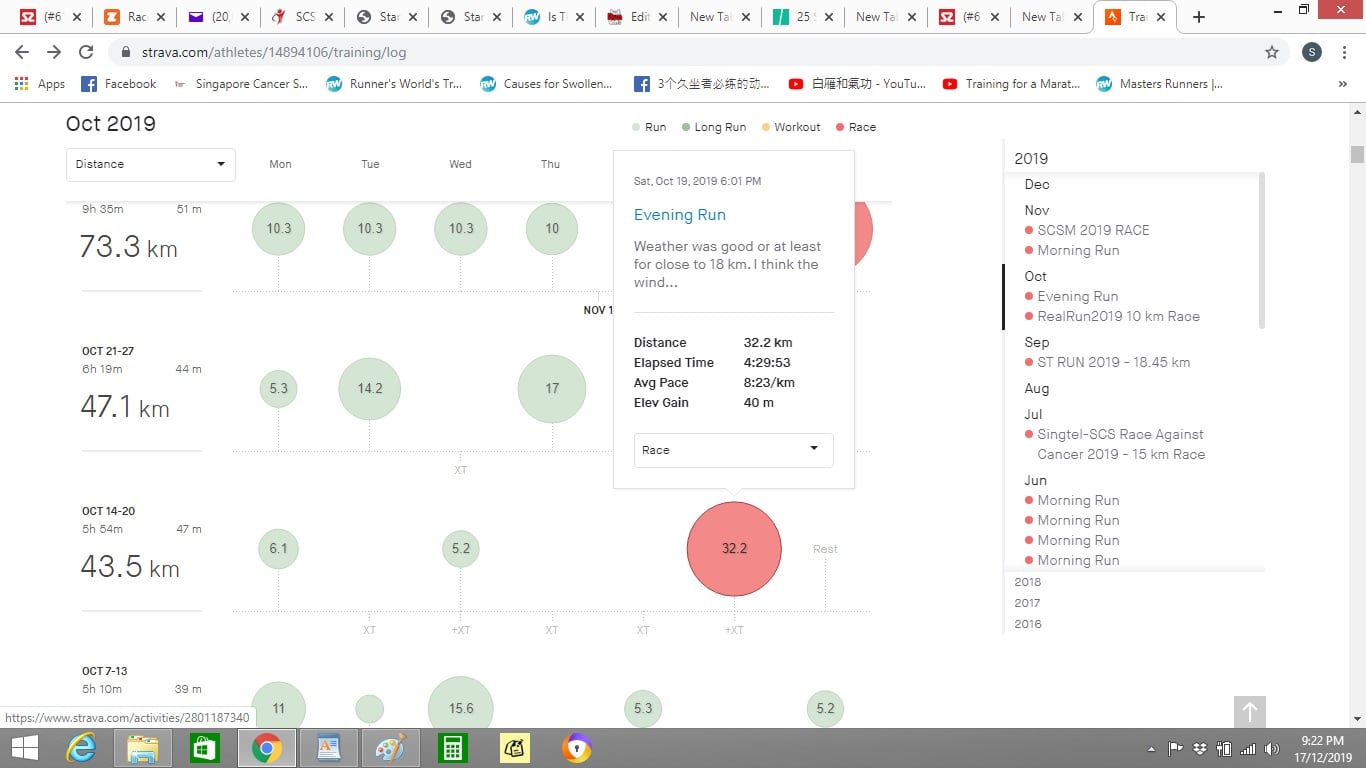Select Monday's 10.3 km run bubble
The height and width of the screenshot is (768, 1366).
click(x=279, y=228)
